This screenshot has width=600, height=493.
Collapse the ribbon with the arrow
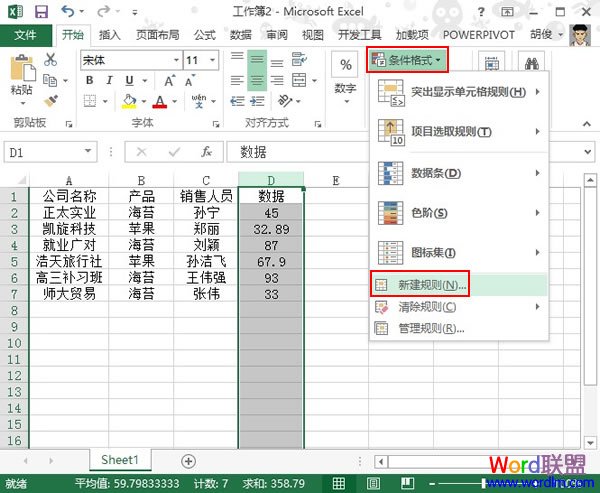[x=587, y=124]
